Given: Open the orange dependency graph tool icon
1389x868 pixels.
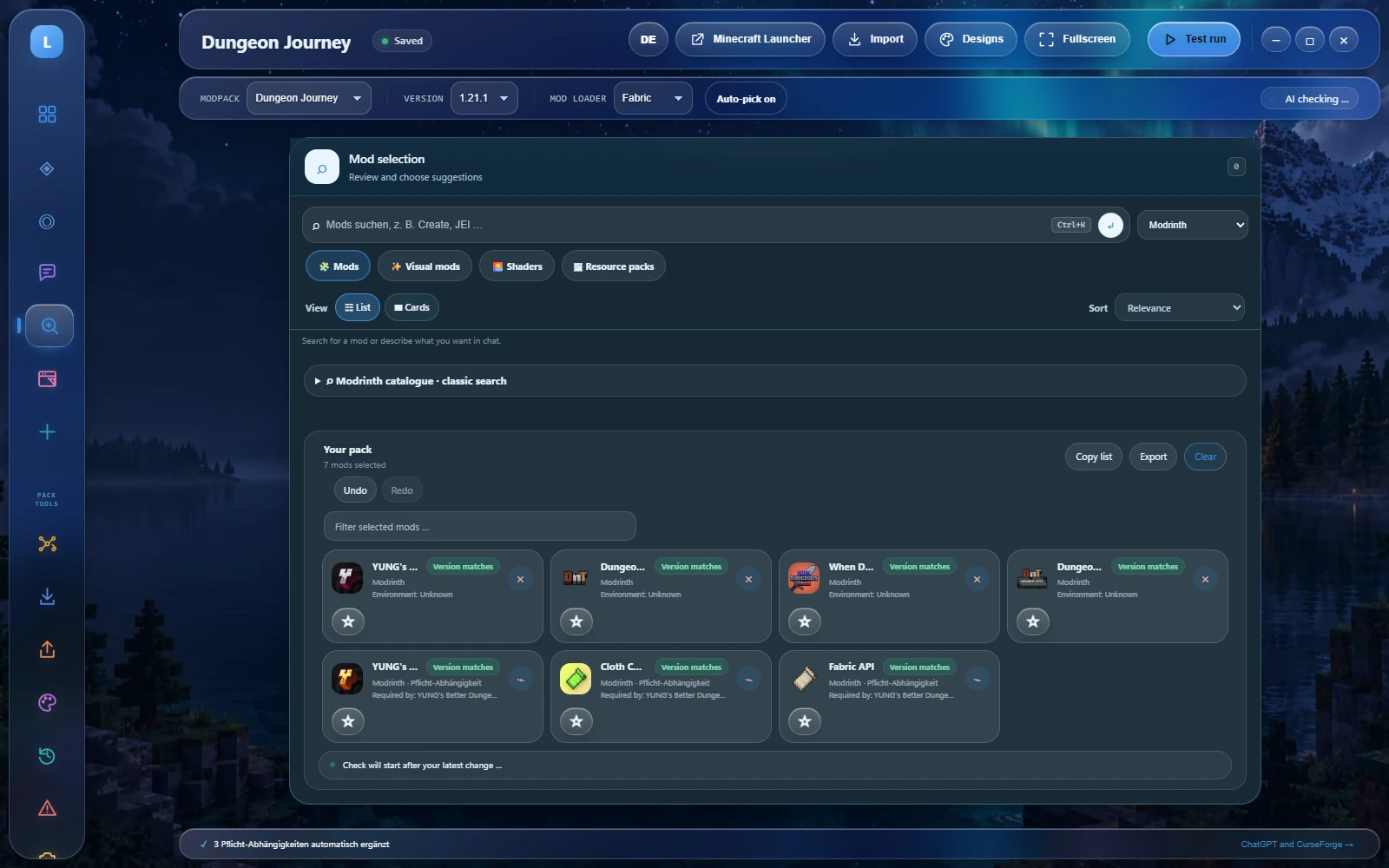Looking at the screenshot, I should pos(47,543).
